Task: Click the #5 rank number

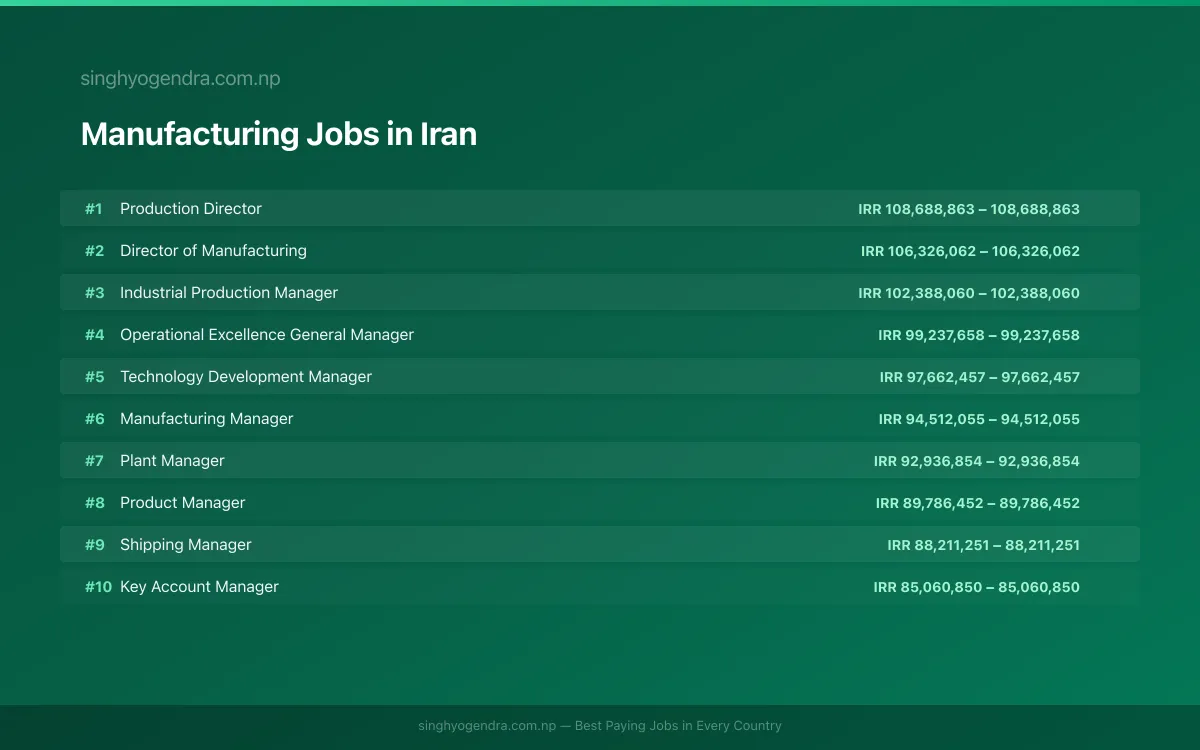Action: [x=94, y=377]
